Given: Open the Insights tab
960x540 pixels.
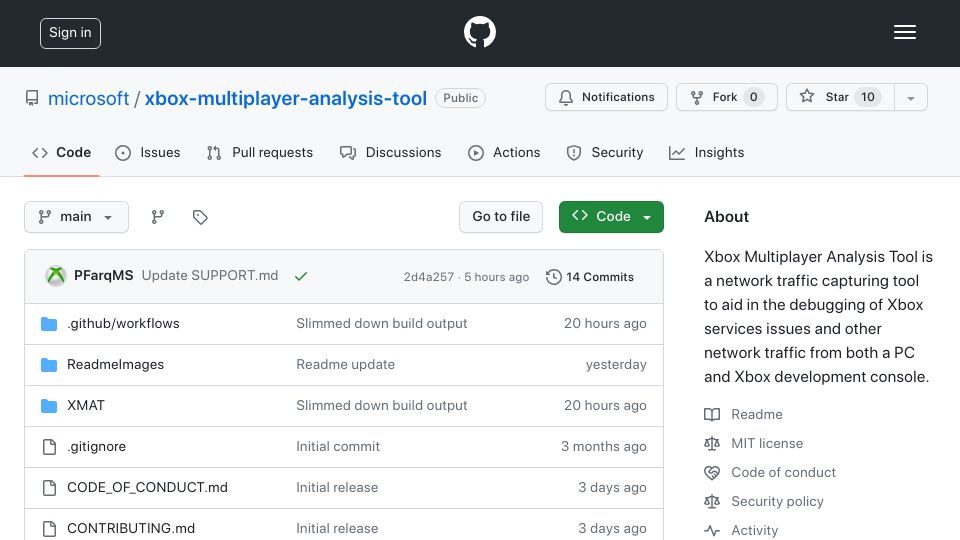Looking at the screenshot, I should [706, 152].
